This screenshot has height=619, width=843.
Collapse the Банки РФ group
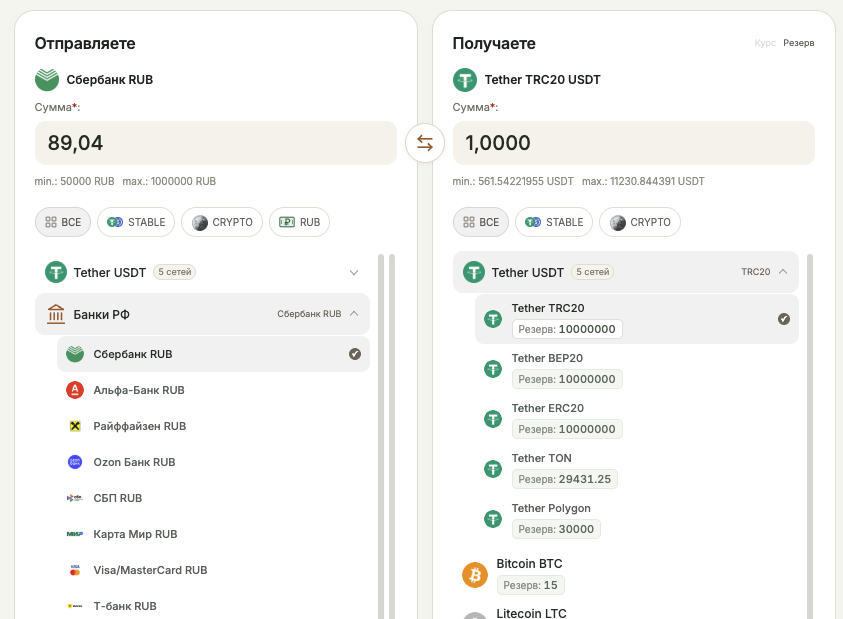(202, 314)
